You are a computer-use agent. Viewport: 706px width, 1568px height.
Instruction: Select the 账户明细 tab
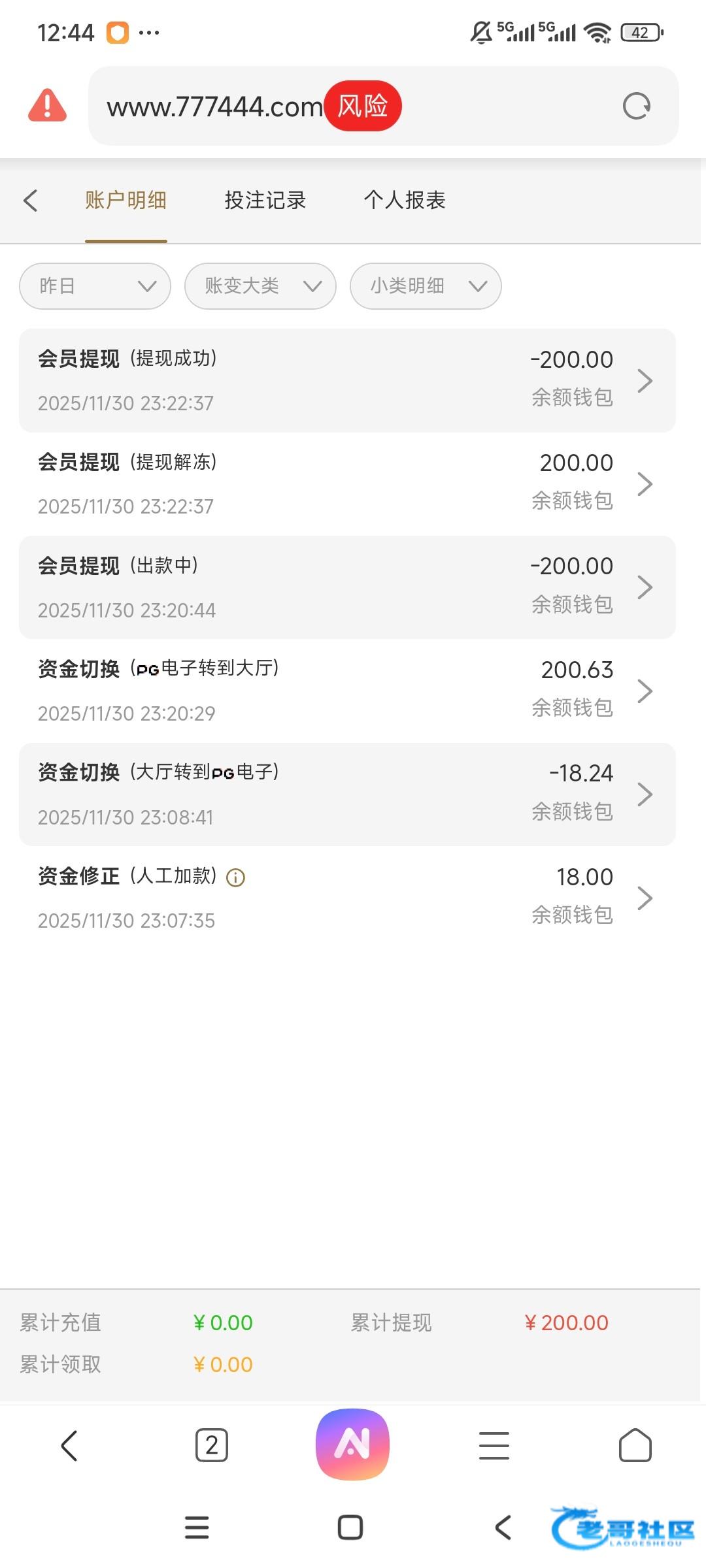(126, 201)
